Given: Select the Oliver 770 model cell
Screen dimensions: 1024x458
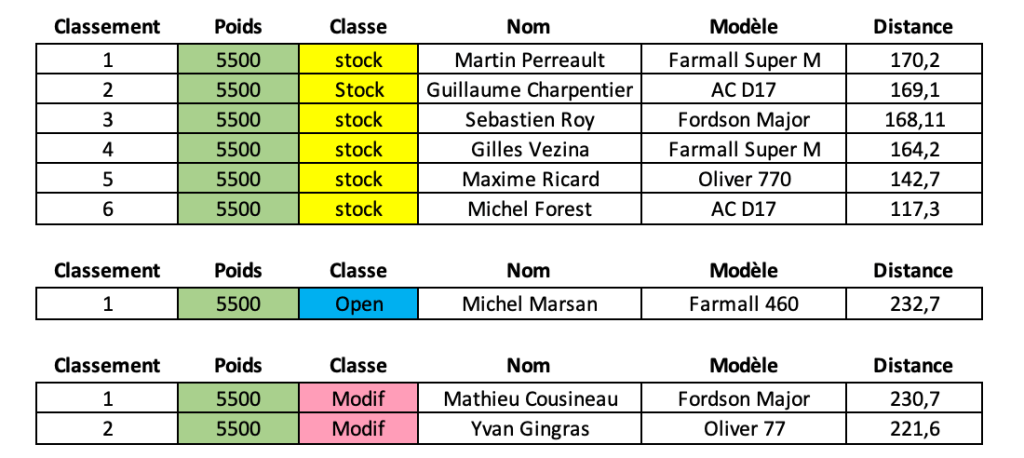Looking at the screenshot, I should click(743, 180).
